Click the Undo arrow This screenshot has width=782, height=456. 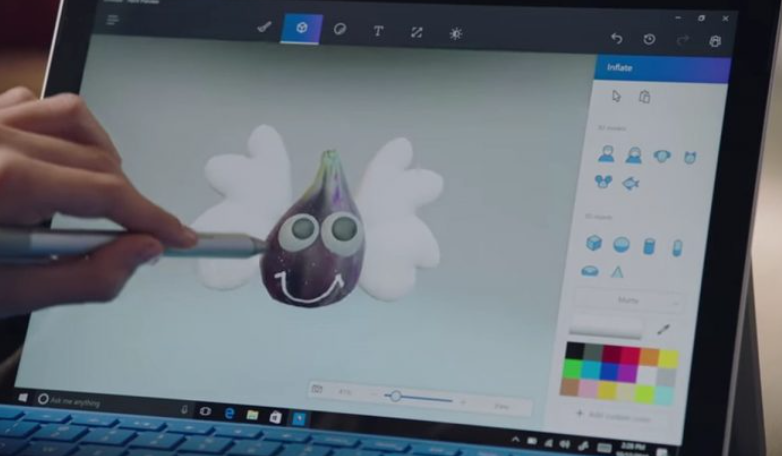[x=616, y=38]
